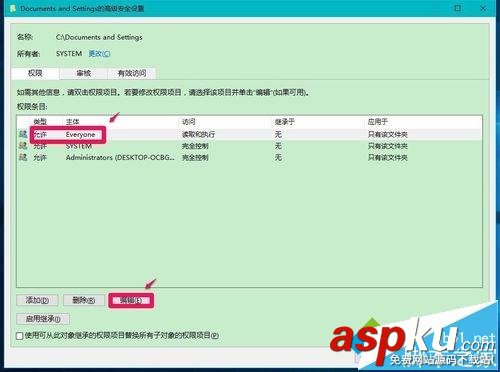Click the C:\Documents and Settings path text
Screen dimensions: 500x372
point(99,37)
